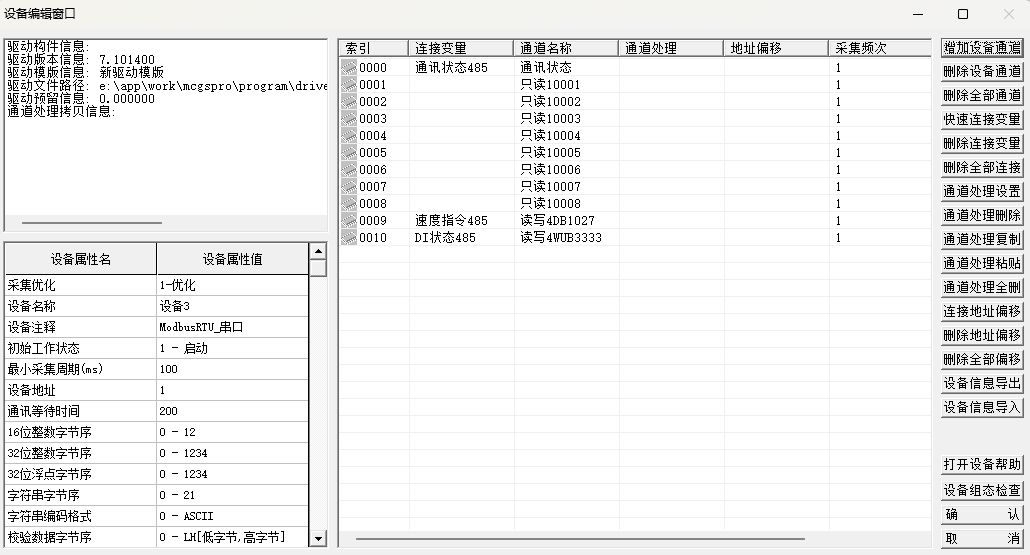Viewport: 1030px width, 555px height.
Task: Confirm with the 确认 button
Action: pyautogui.click(x=982, y=515)
